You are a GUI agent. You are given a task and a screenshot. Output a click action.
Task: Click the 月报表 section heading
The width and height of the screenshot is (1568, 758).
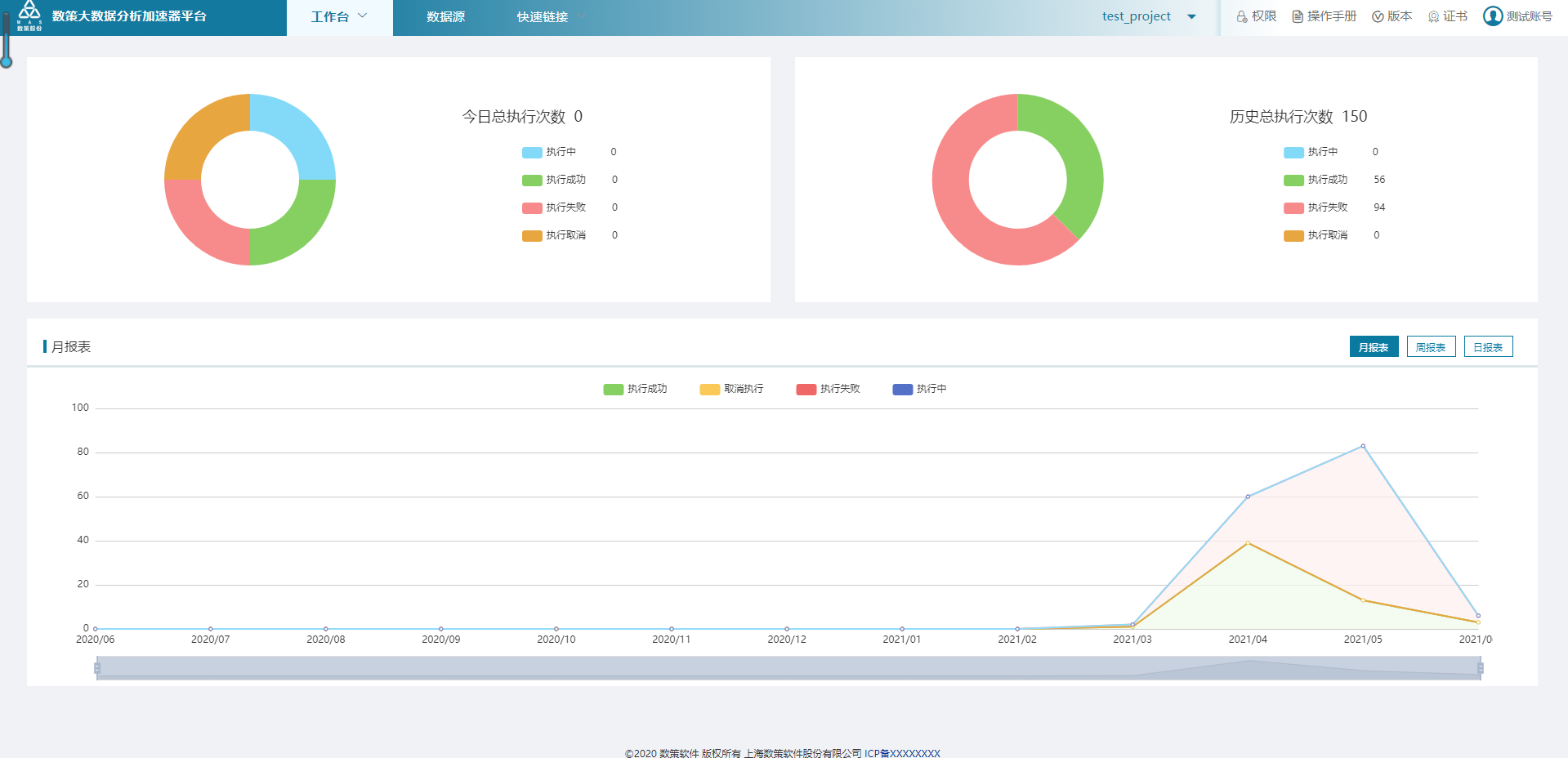[x=71, y=347]
